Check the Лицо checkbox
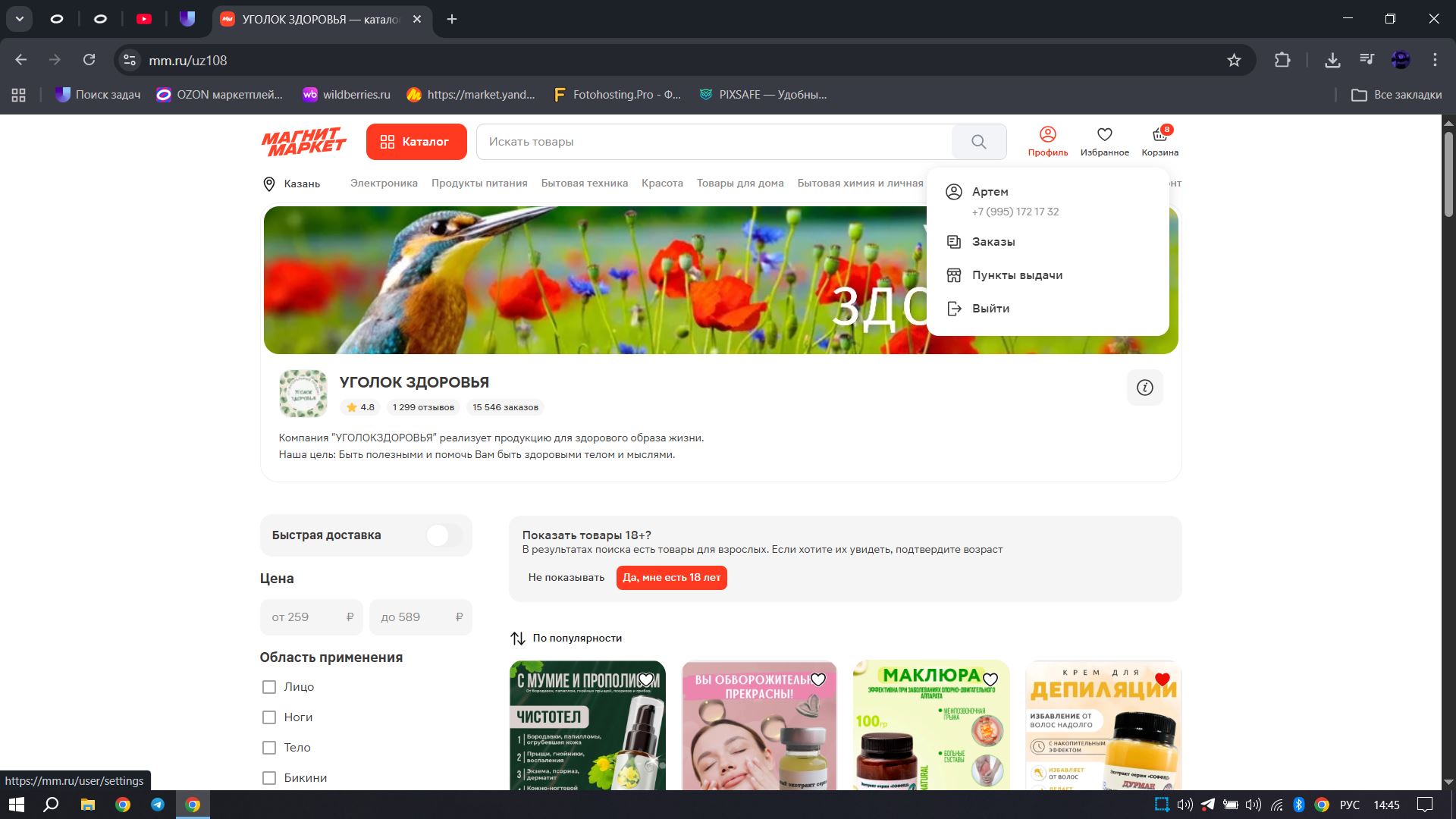The image size is (1456, 819). coord(269,687)
